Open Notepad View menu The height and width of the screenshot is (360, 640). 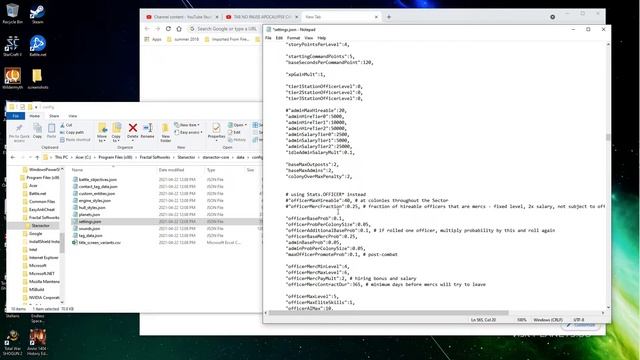[309, 38]
